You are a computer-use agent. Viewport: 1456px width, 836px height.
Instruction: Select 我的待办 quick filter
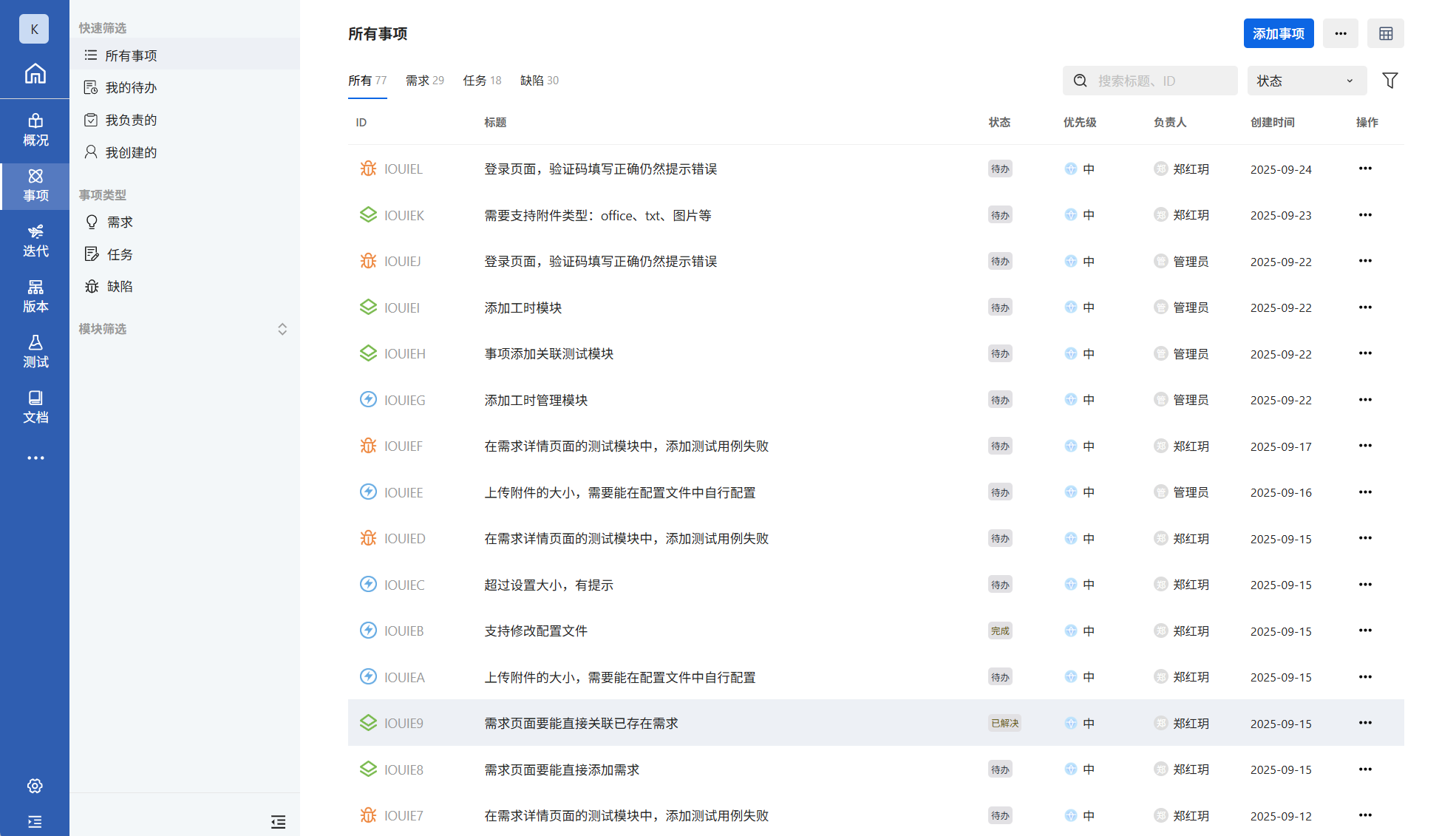coord(131,88)
